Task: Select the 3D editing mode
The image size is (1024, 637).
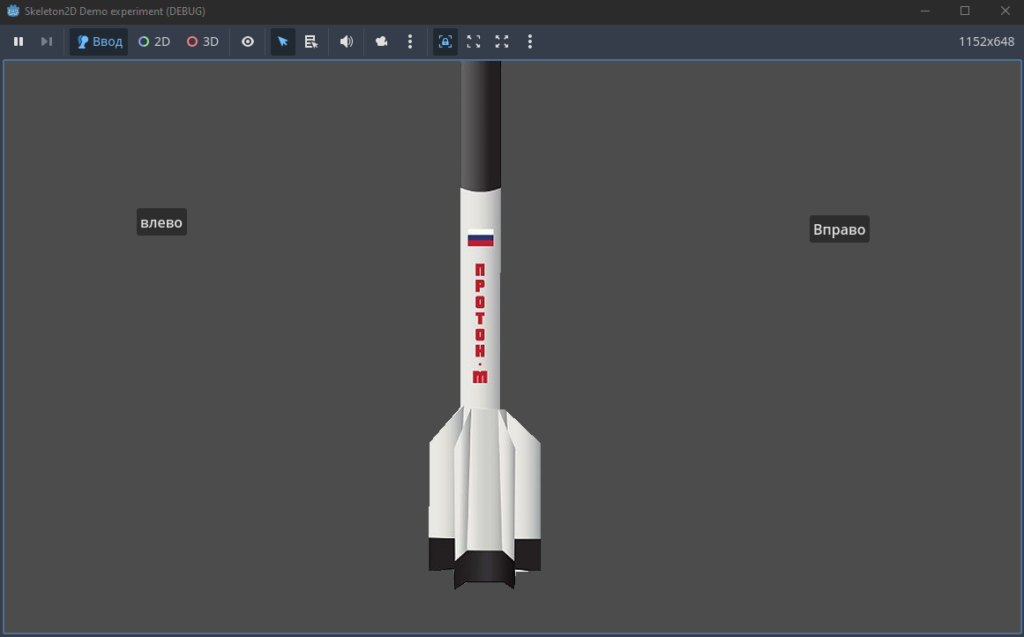Action: pyautogui.click(x=202, y=41)
